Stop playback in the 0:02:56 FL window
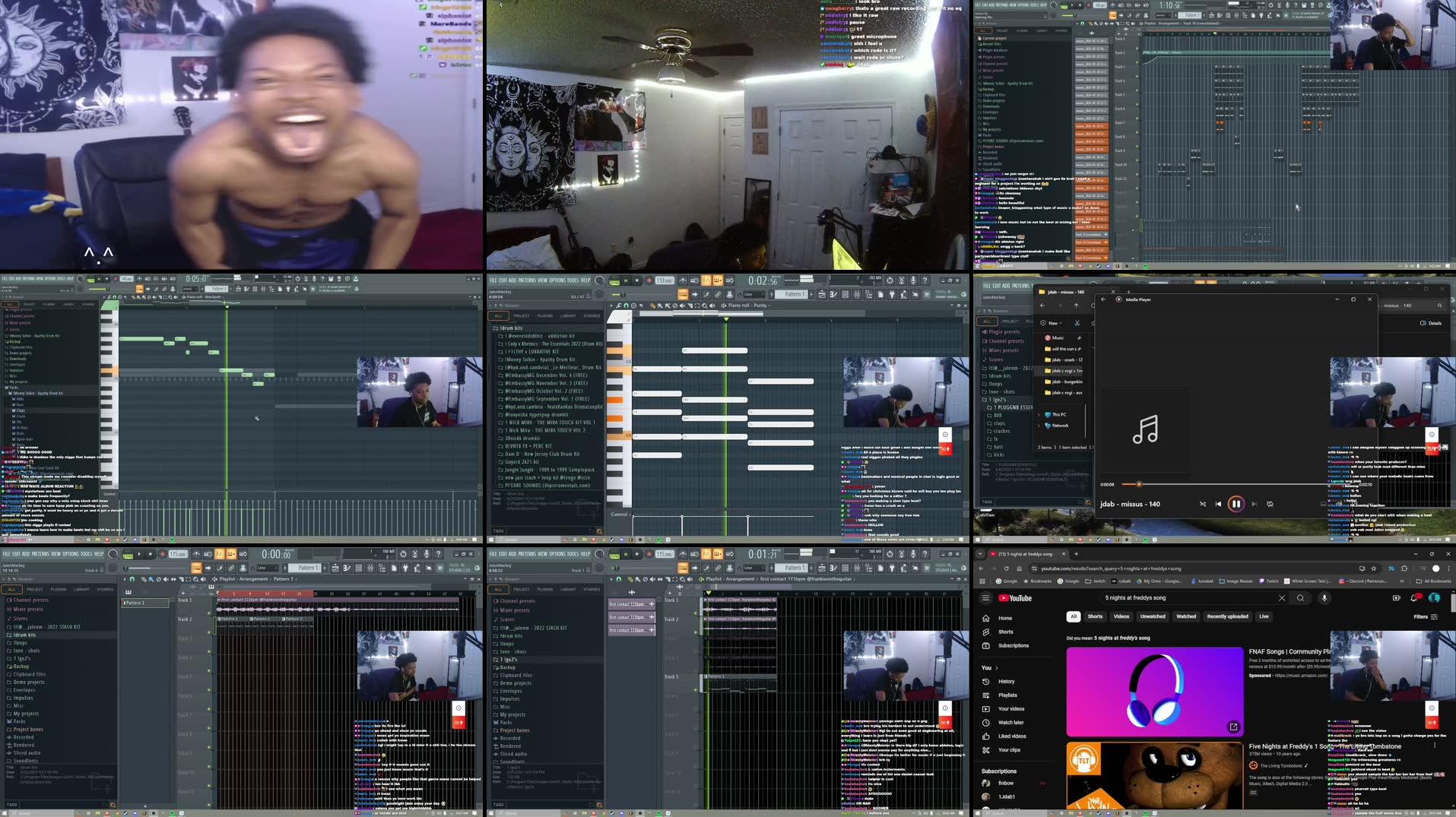1456x817 pixels. (636, 280)
